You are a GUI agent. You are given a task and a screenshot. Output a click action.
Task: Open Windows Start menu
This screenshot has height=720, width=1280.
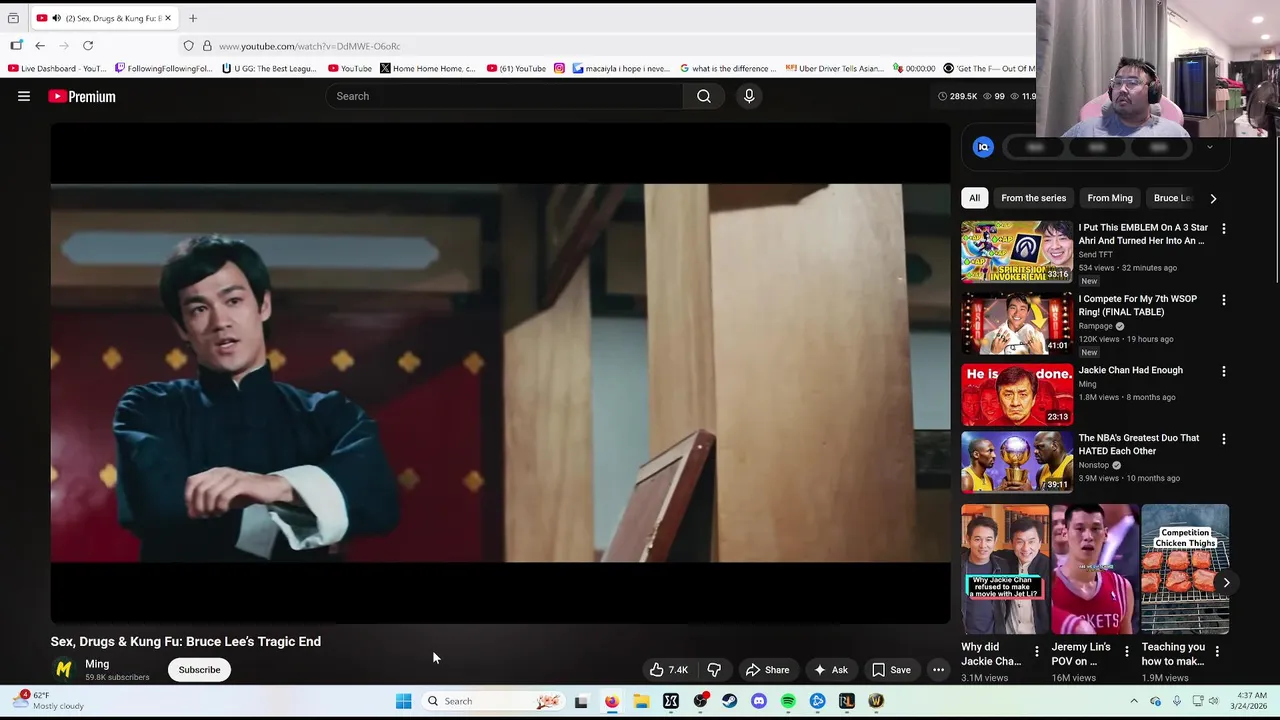point(404,701)
